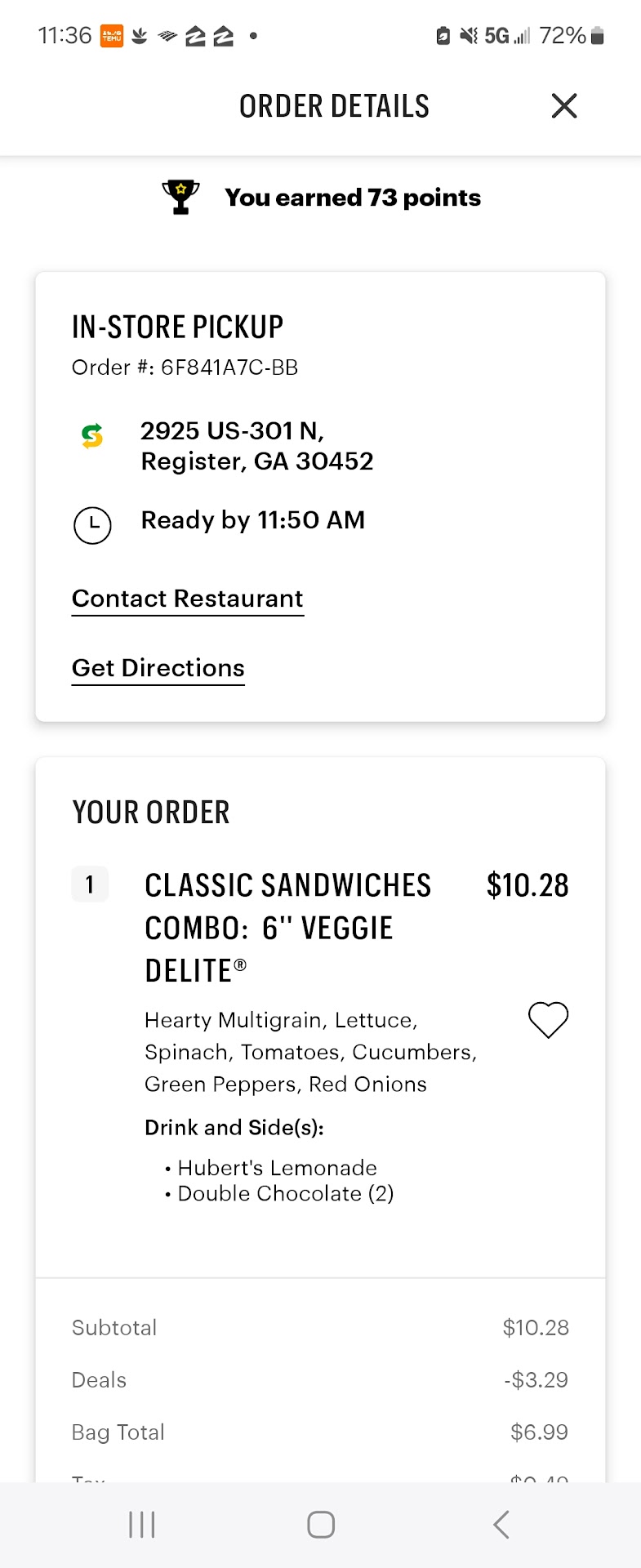Tap the Android back navigation arrow
Viewport: 641px width, 1568px height.
pyautogui.click(x=501, y=1524)
